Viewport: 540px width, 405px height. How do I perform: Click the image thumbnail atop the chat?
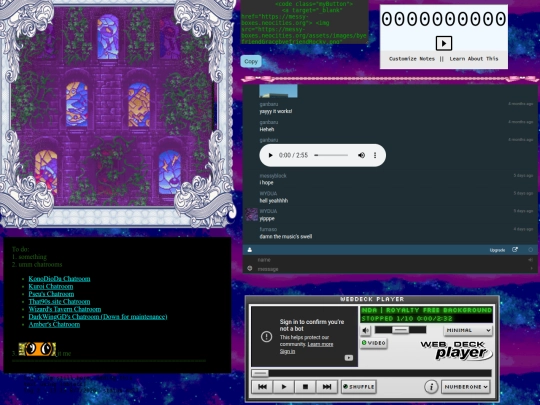(x=278, y=91)
